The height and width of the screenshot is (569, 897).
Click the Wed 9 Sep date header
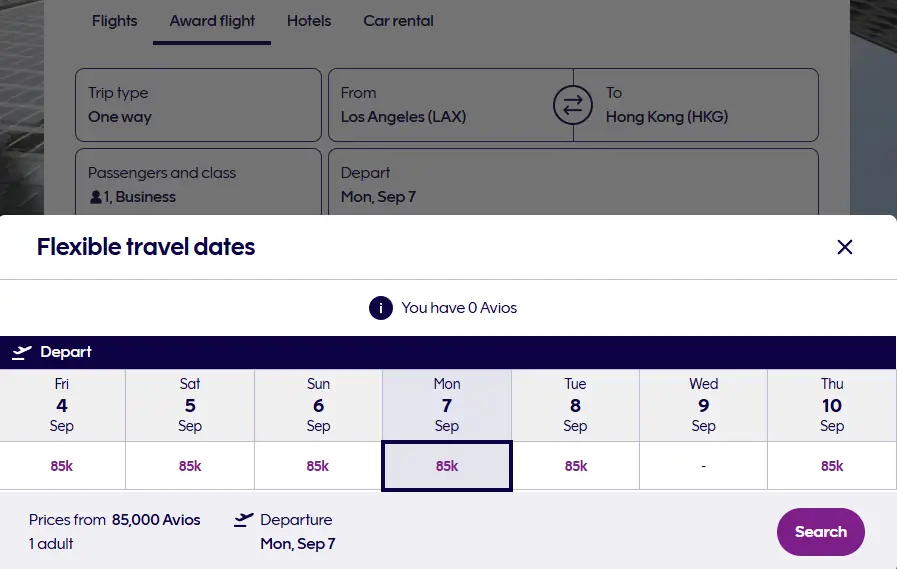(703, 405)
